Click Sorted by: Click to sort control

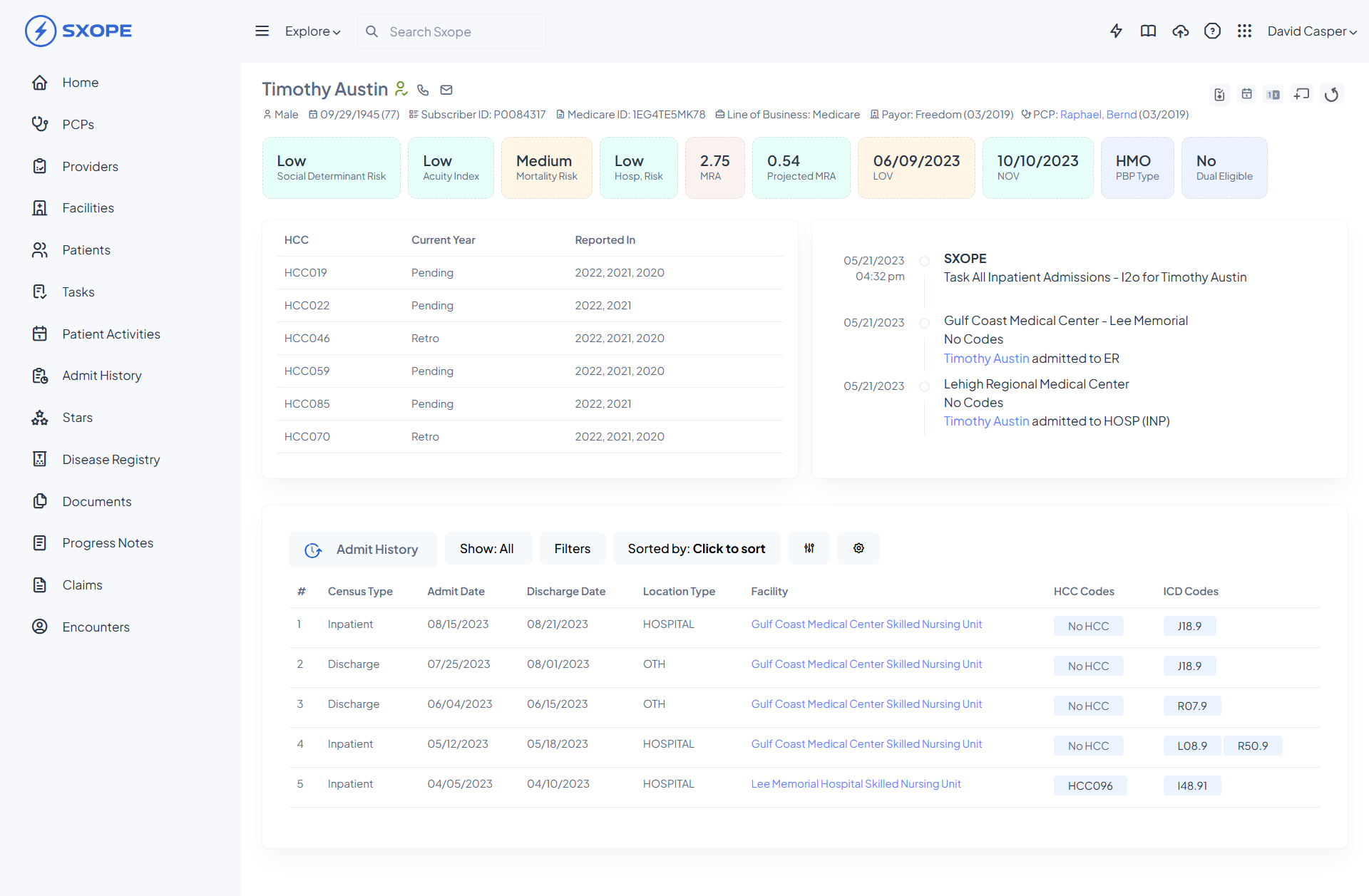(696, 548)
